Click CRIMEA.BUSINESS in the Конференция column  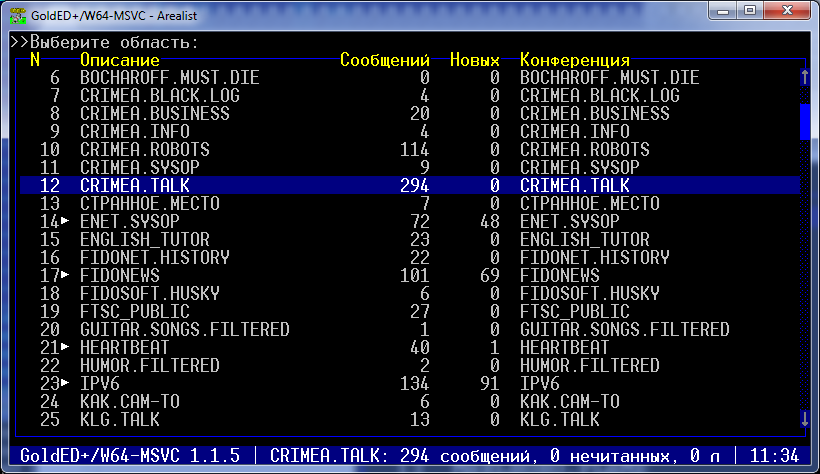pos(595,113)
